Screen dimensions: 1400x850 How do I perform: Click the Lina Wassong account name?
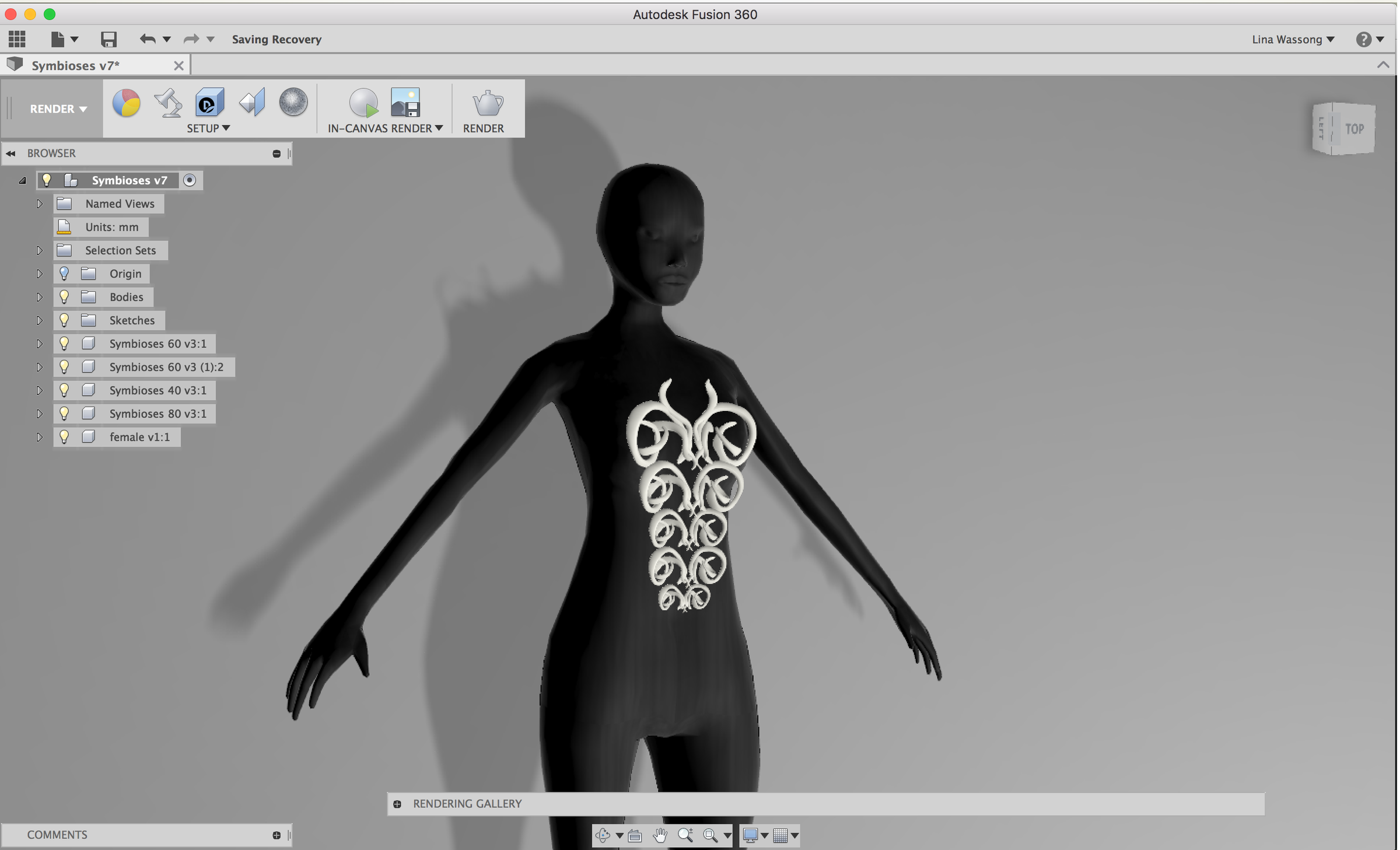coord(1287,39)
